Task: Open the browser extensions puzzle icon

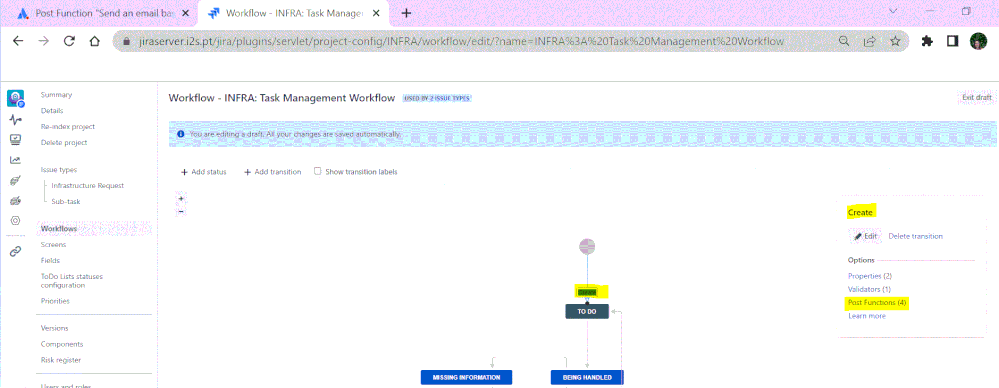Action: 927,41
